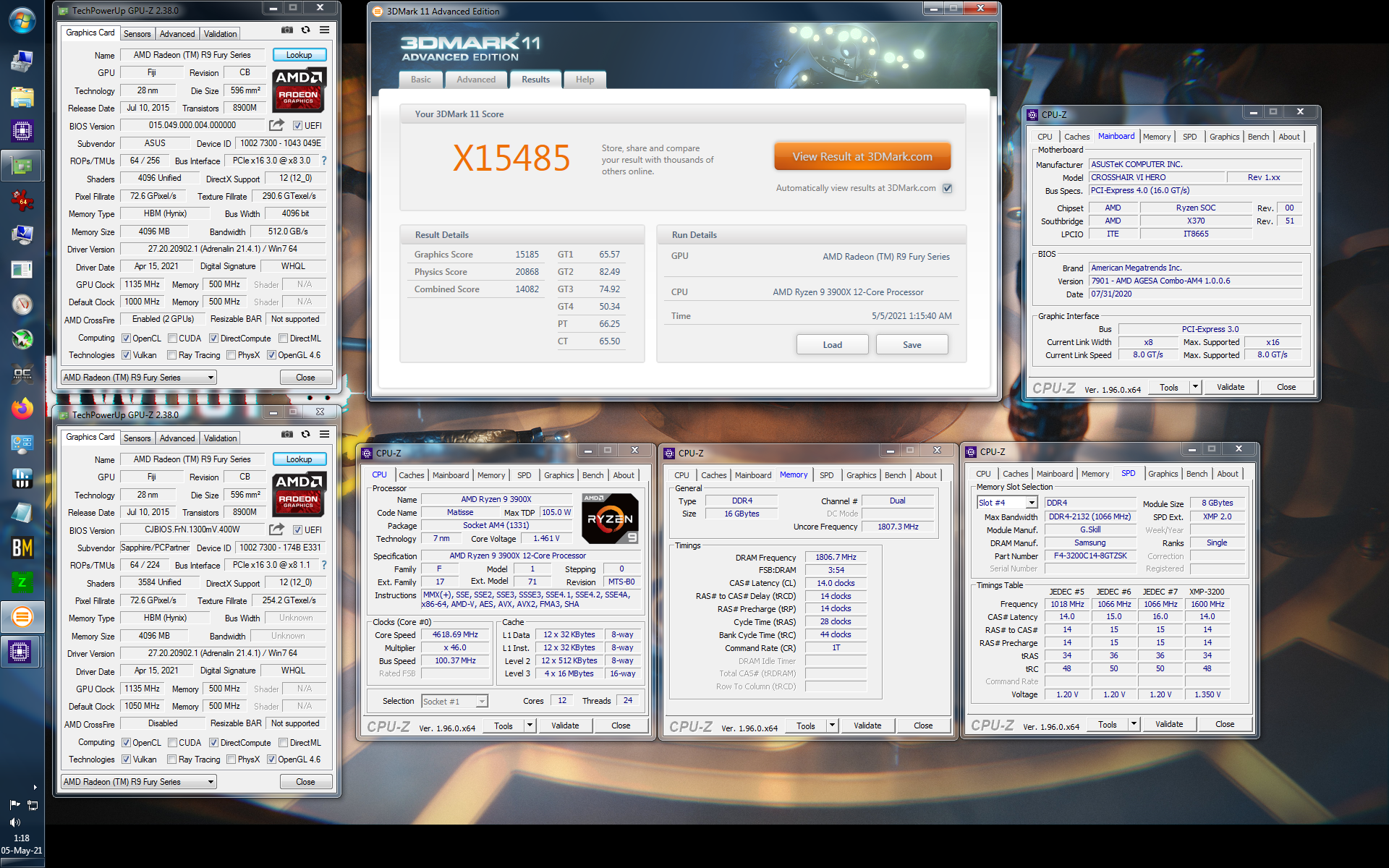Open Slot #4 memory slot dropdown
This screenshot has height=868, width=1389.
tap(1007, 503)
